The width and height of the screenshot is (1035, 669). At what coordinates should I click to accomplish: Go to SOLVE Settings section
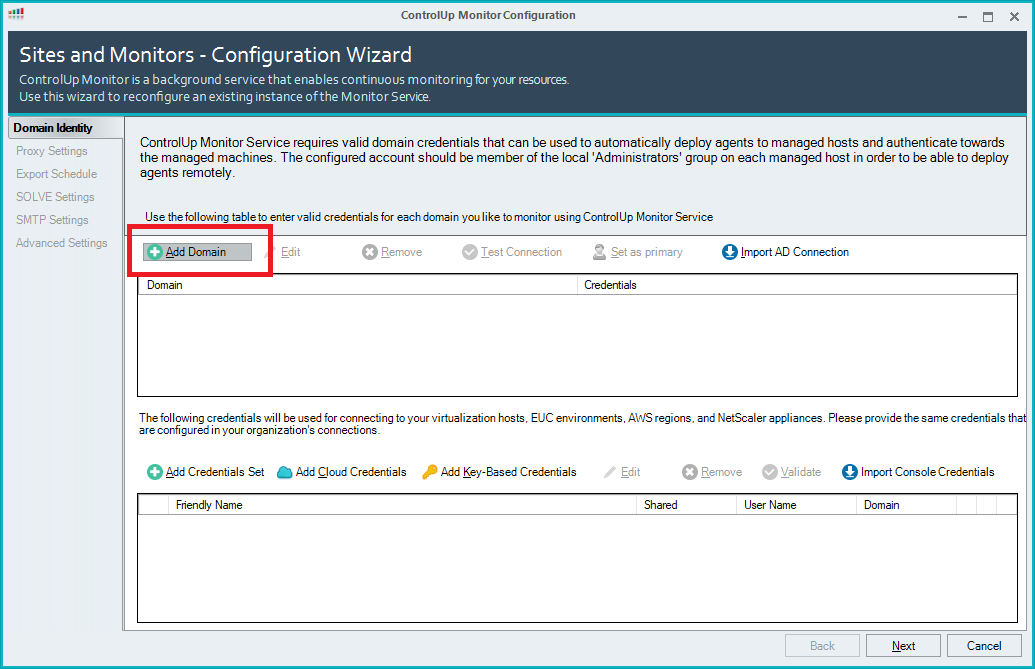(55, 197)
